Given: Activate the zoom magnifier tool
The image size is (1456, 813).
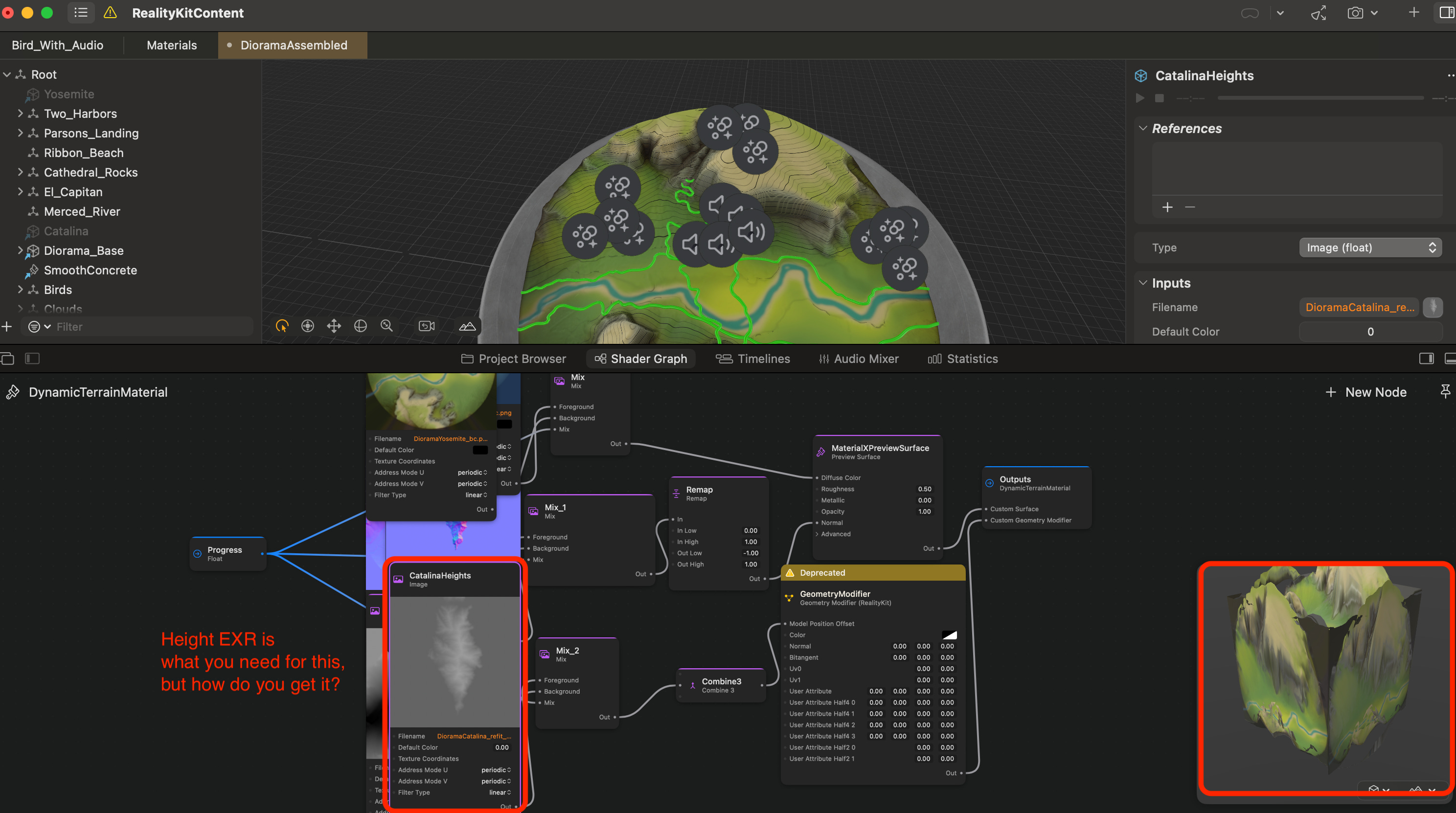Looking at the screenshot, I should (387, 326).
